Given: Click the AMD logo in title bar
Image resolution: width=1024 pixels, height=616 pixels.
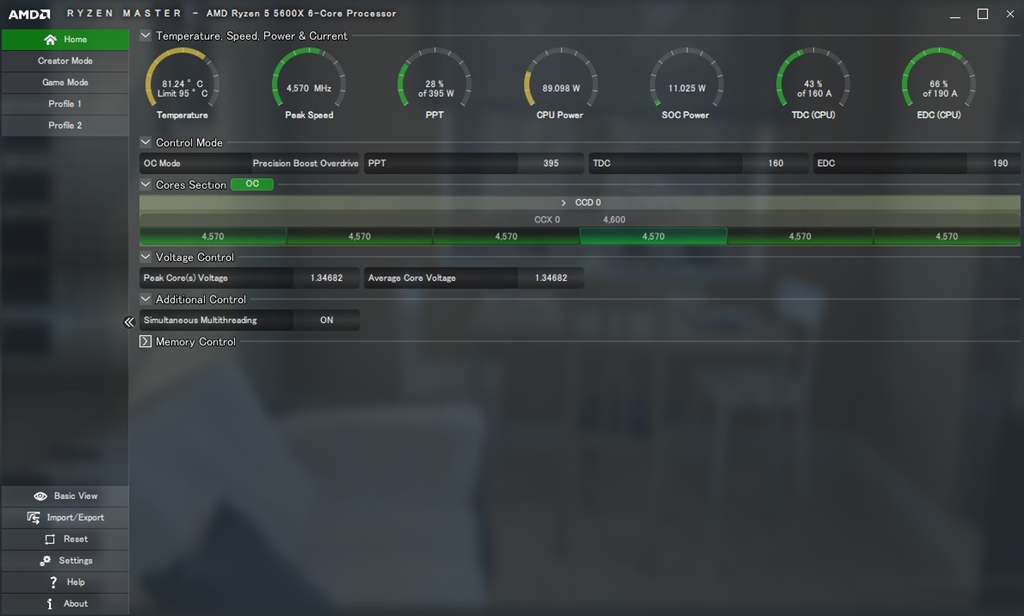Looking at the screenshot, I should click(x=29, y=14).
